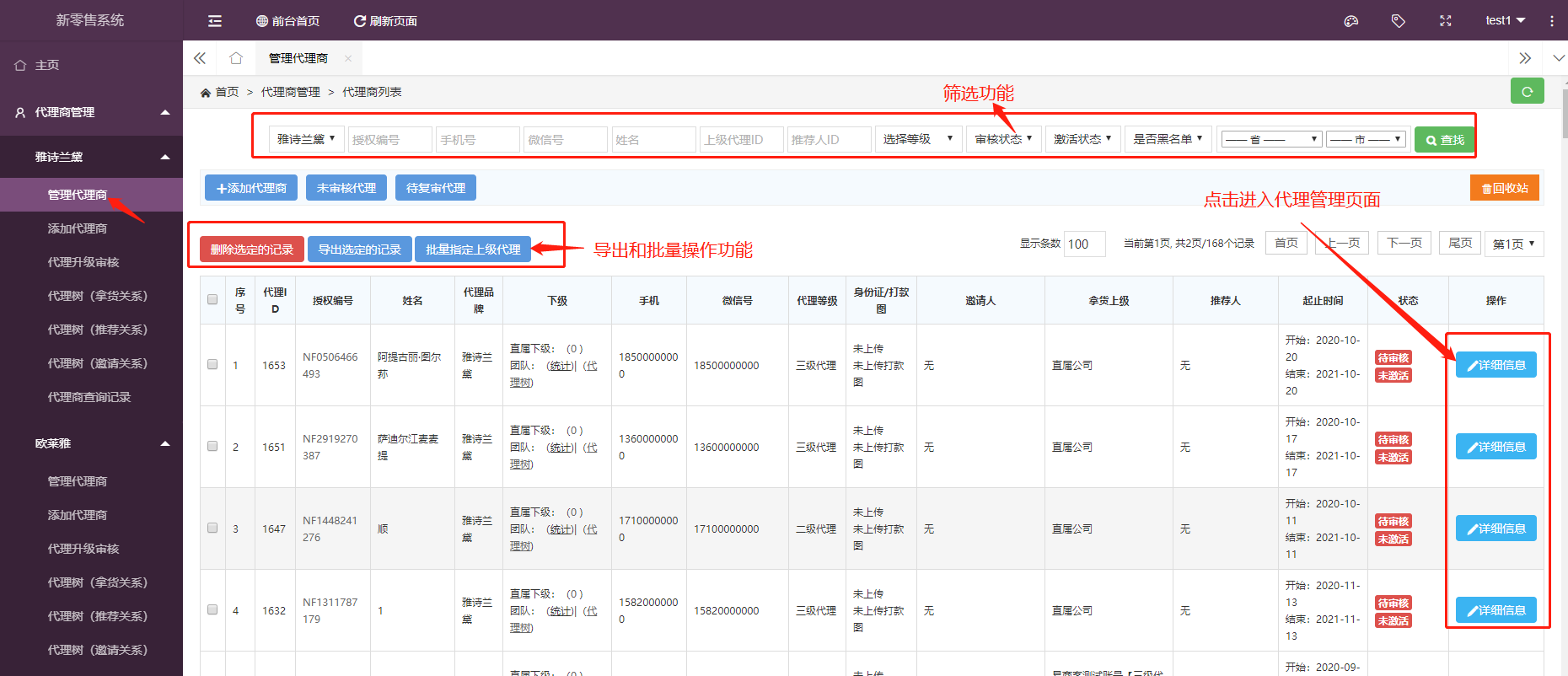Go to 首页 pagination button
Image resolution: width=1568 pixels, height=676 pixels.
1286,243
